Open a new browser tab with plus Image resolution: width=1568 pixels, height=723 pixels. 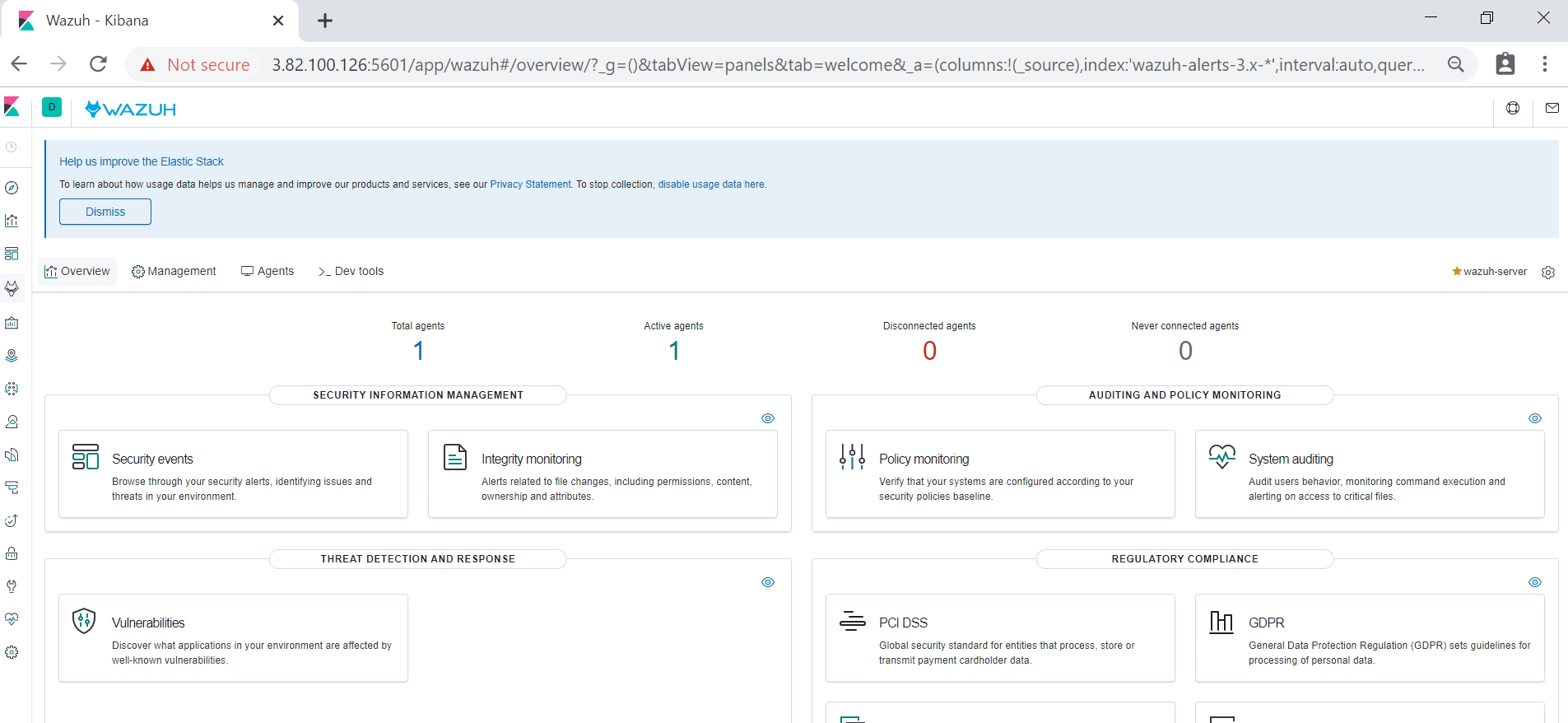[x=325, y=21]
